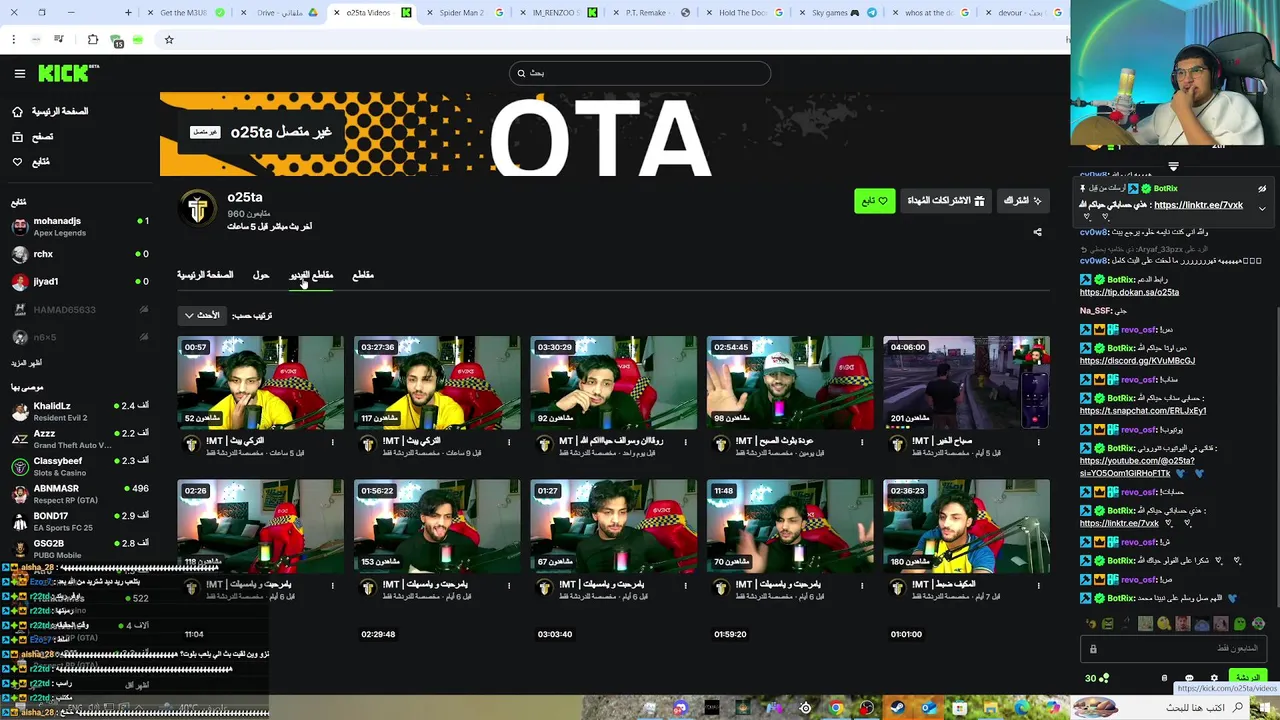Viewport: 1280px width, 720px height.
Task: Open the channel's About tab
Action: tap(261, 275)
